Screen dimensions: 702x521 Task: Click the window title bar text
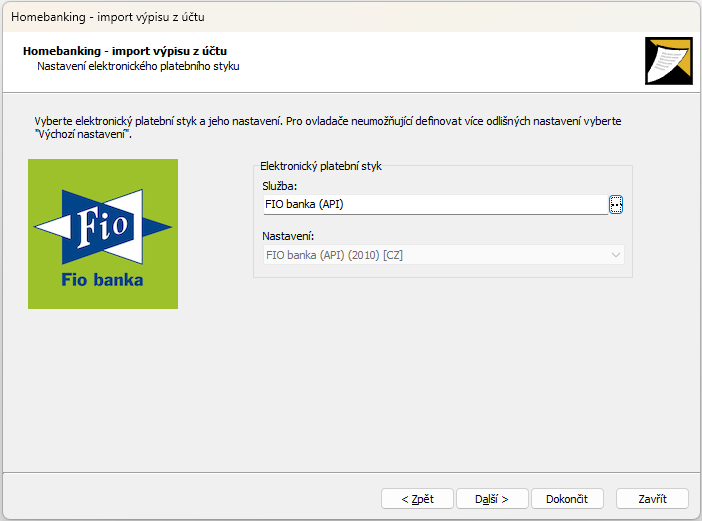tap(108, 17)
